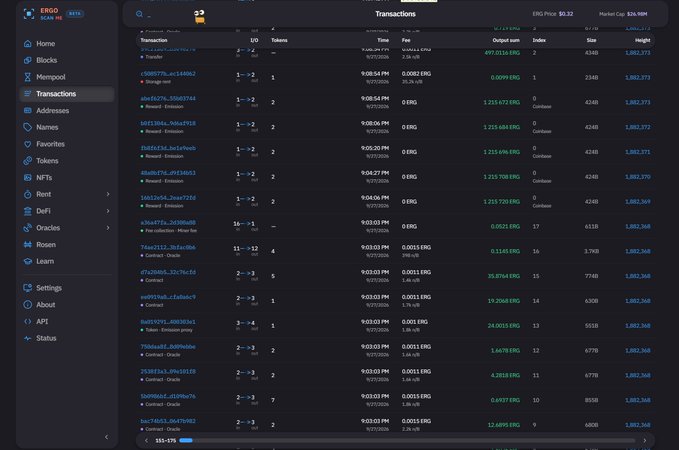679x450 pixels.
Task: Click the Tokens column header
Action: point(279,40)
